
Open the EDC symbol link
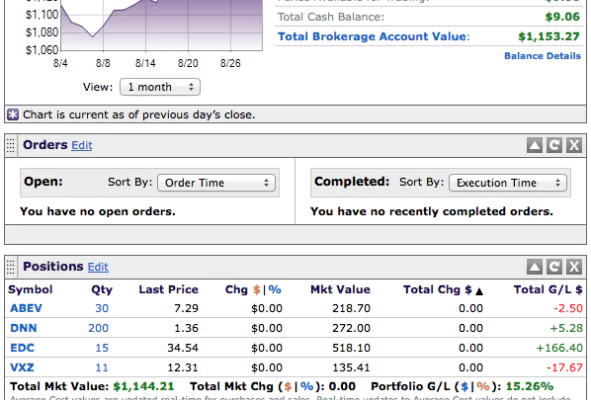click(x=22, y=348)
